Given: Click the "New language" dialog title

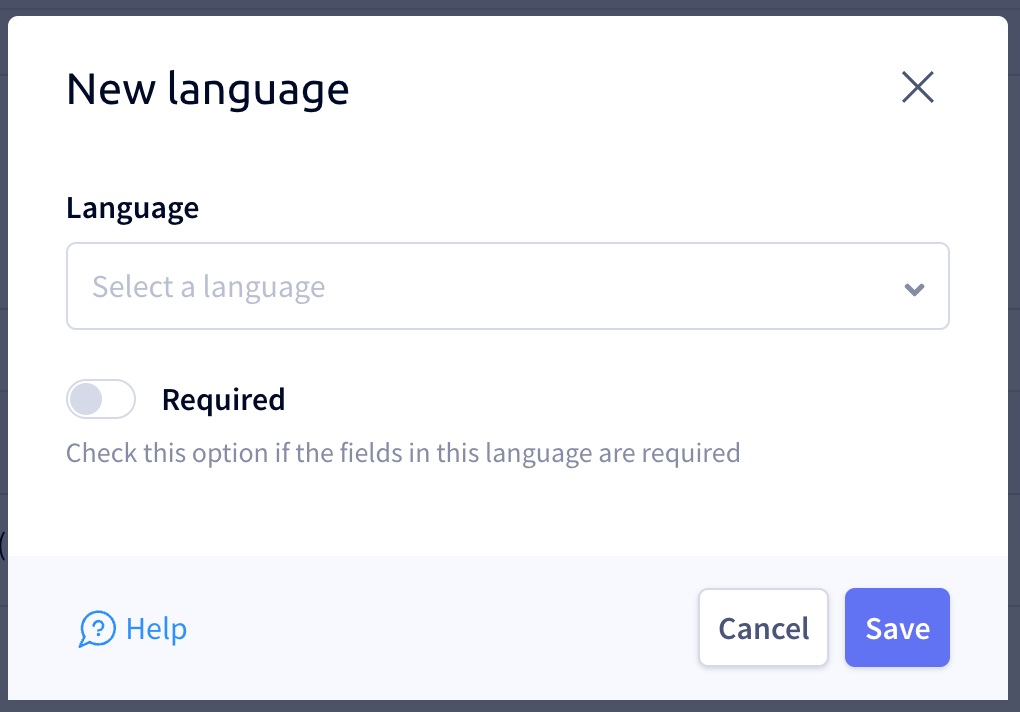Looking at the screenshot, I should pos(208,89).
